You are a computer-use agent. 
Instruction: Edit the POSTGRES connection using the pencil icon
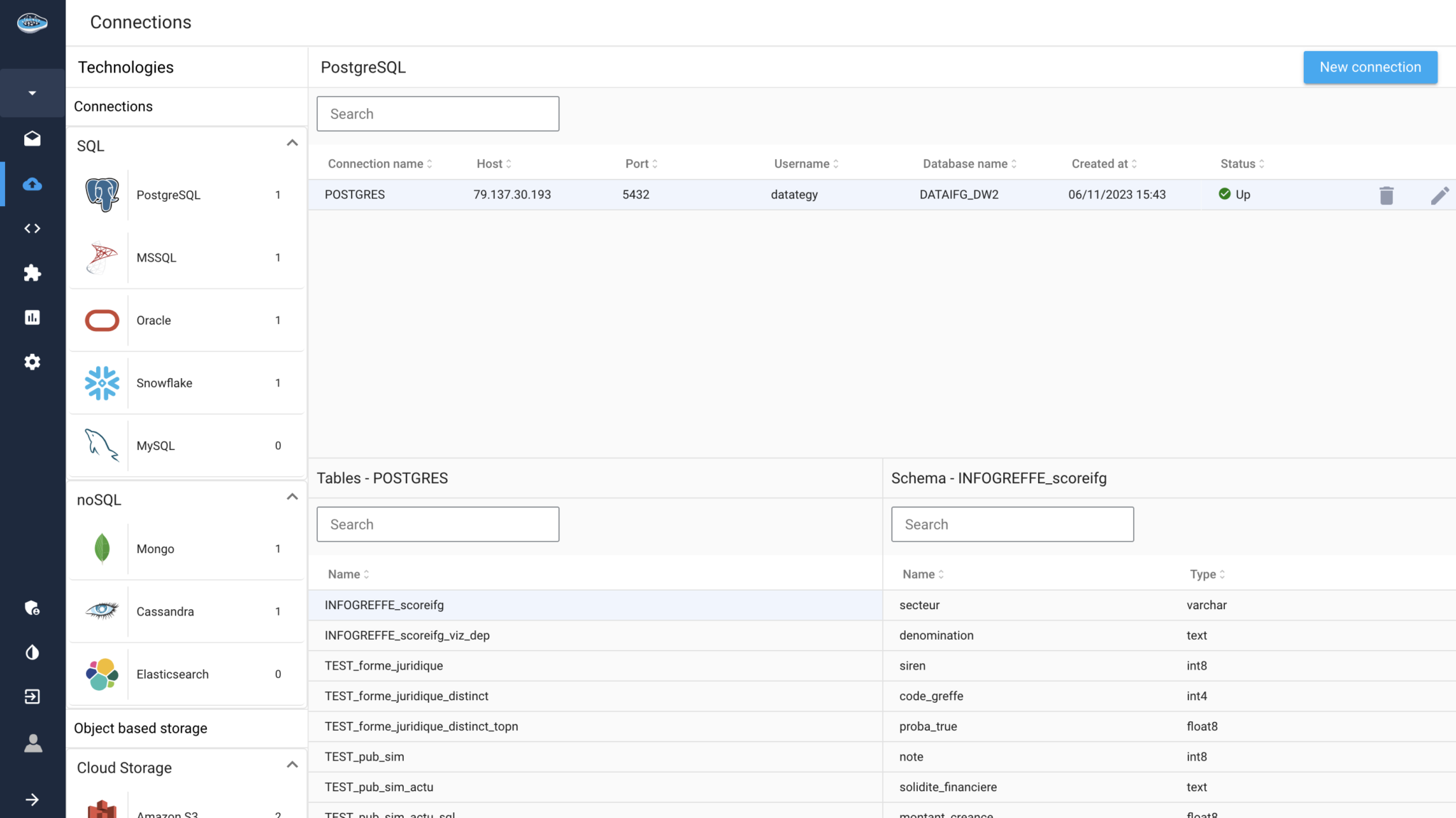(x=1440, y=194)
